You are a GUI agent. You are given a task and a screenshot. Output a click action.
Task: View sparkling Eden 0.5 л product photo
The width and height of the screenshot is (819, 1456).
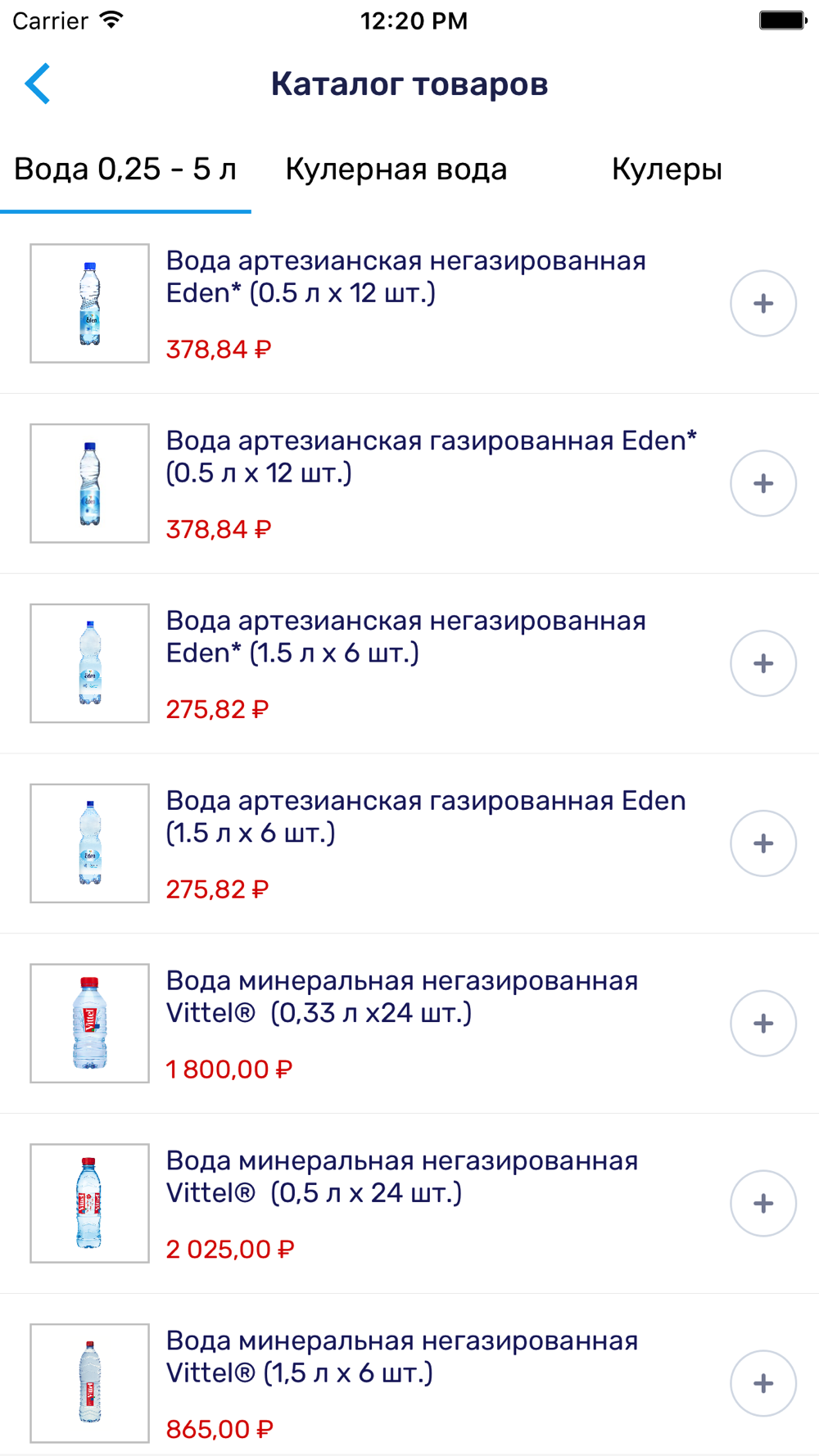pyautogui.click(x=90, y=484)
